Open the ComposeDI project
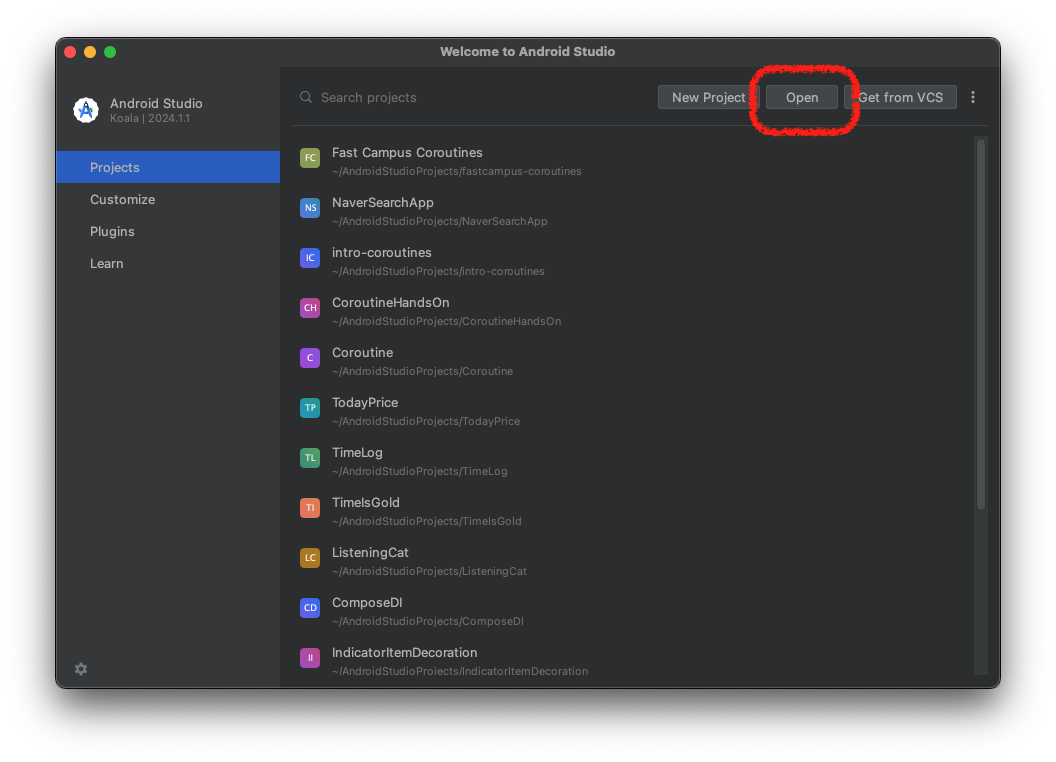 point(366,602)
